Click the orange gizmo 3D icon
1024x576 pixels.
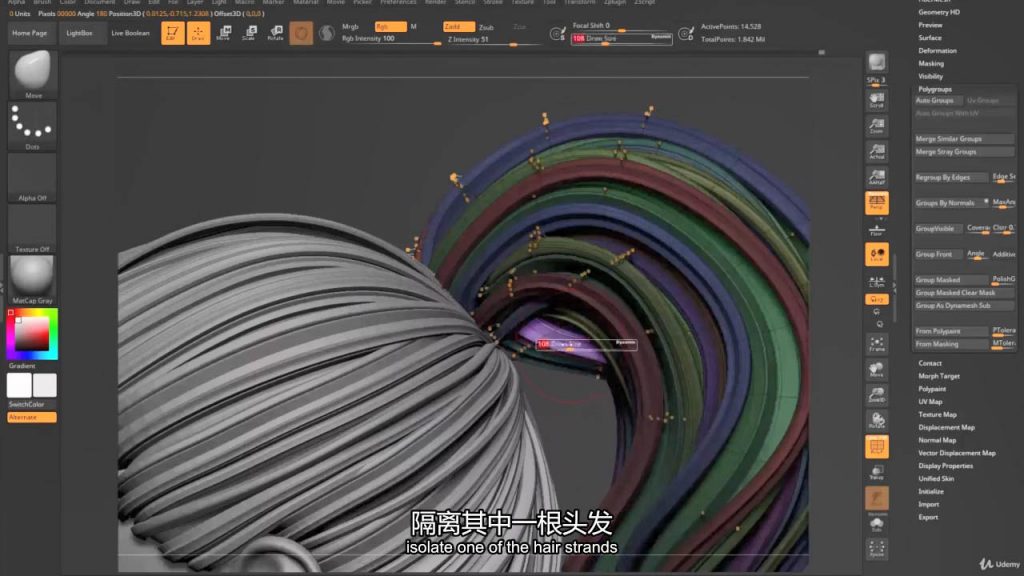click(301, 33)
